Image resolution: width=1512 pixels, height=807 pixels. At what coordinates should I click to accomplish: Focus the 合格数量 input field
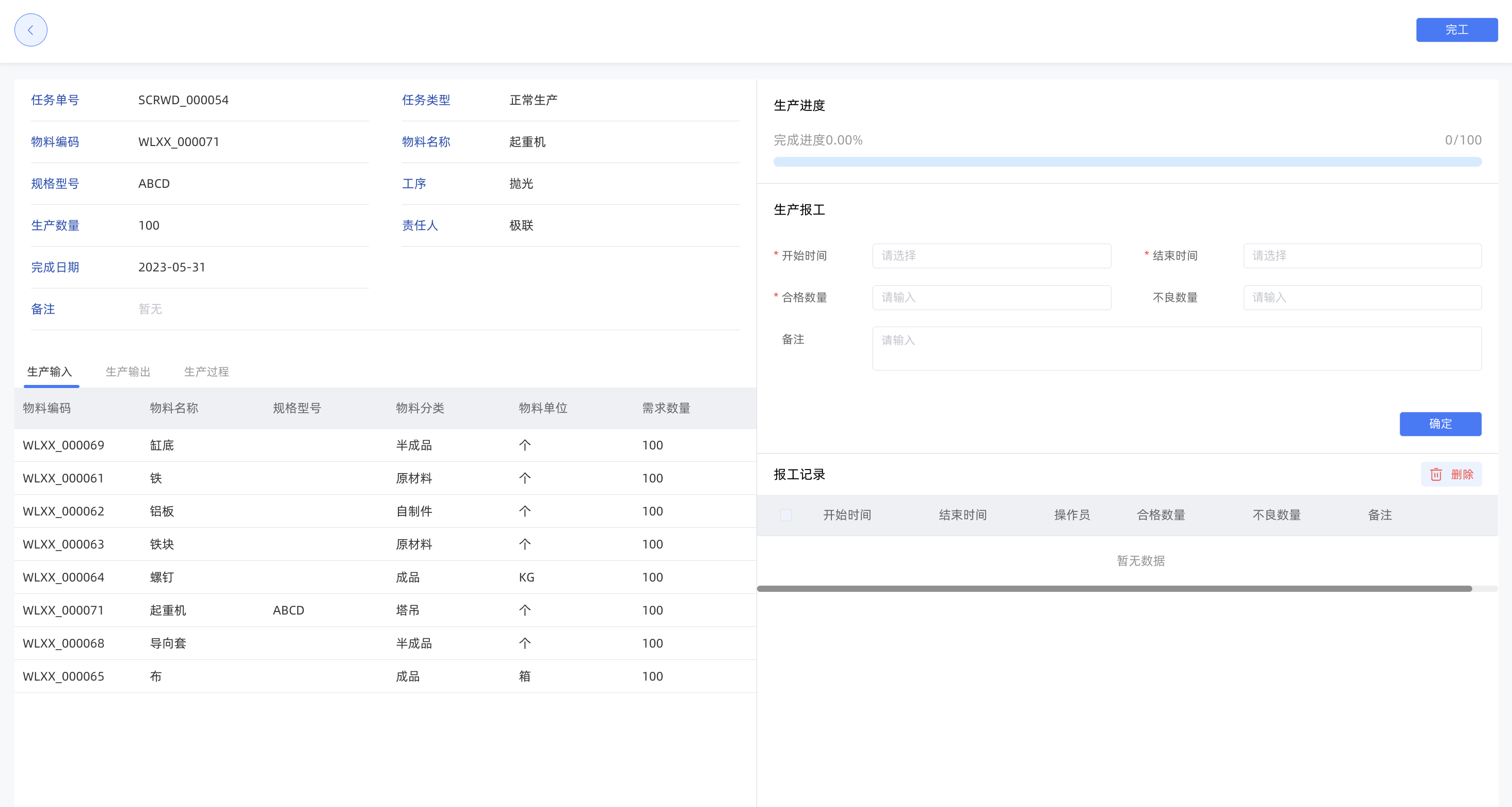(x=991, y=298)
